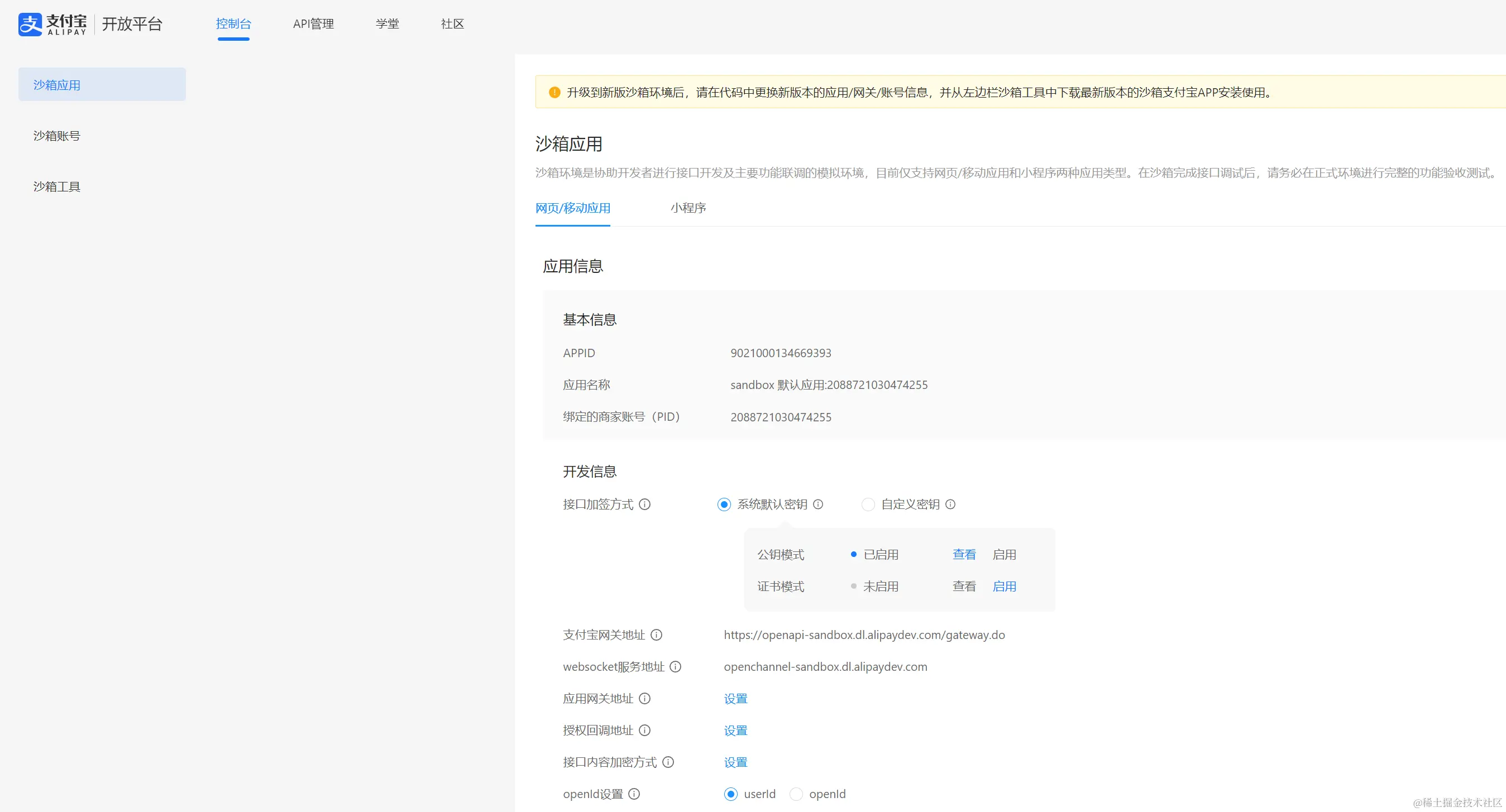Click 设置 link for 授权回调地址
This screenshot has height=812, width=1506.
click(735, 730)
